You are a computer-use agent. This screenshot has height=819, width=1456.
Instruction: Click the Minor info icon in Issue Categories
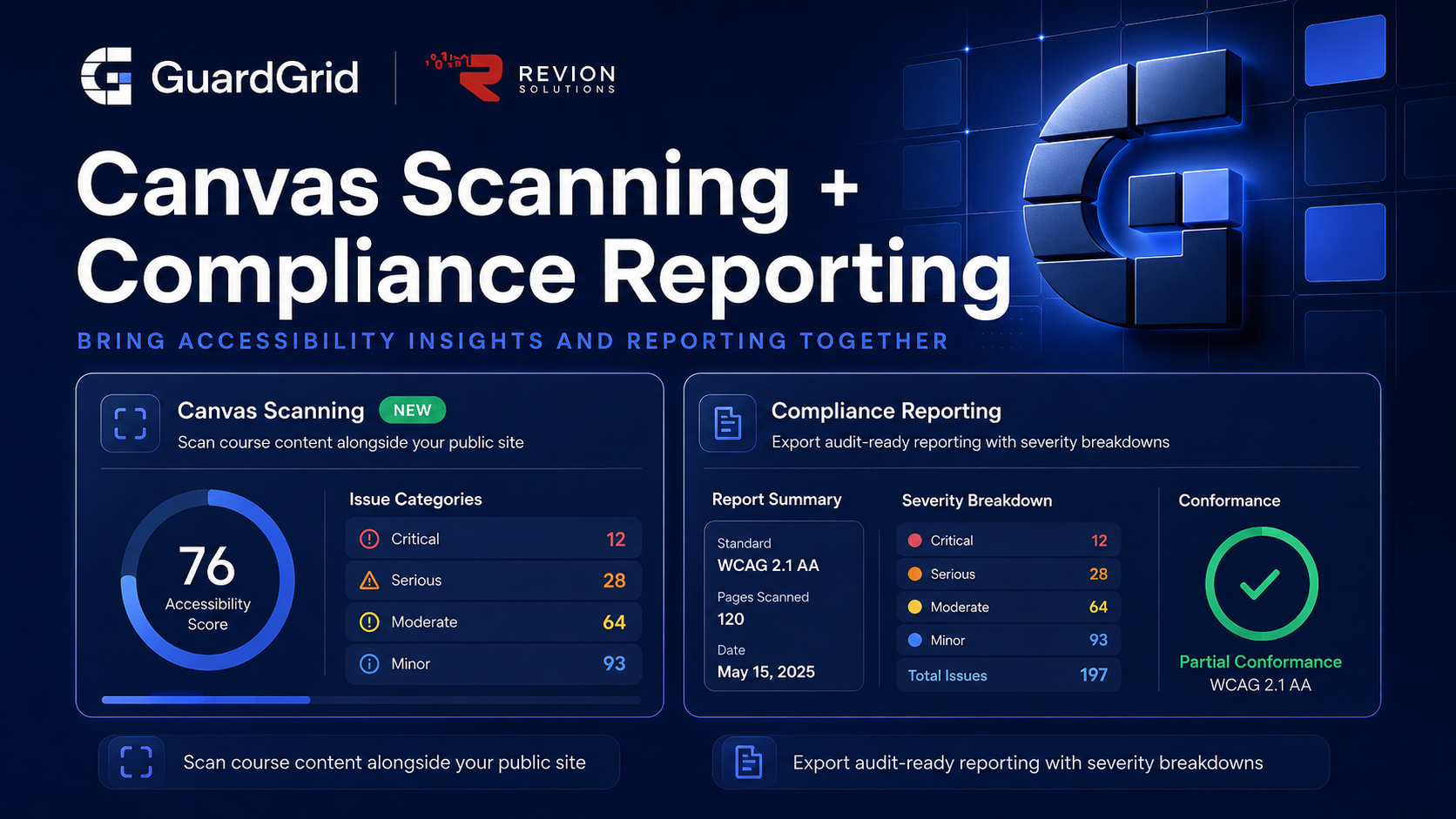[369, 664]
